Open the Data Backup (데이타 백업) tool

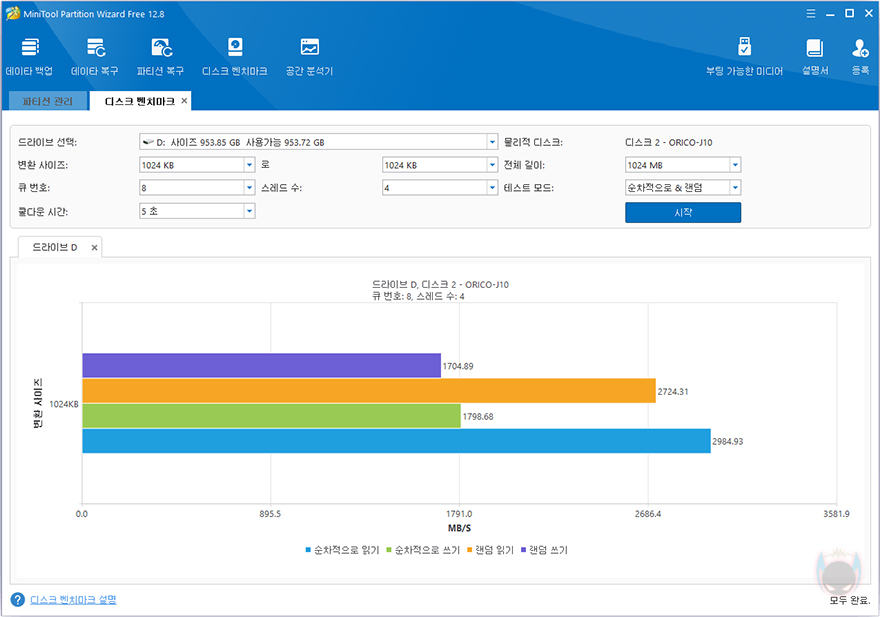coord(29,57)
